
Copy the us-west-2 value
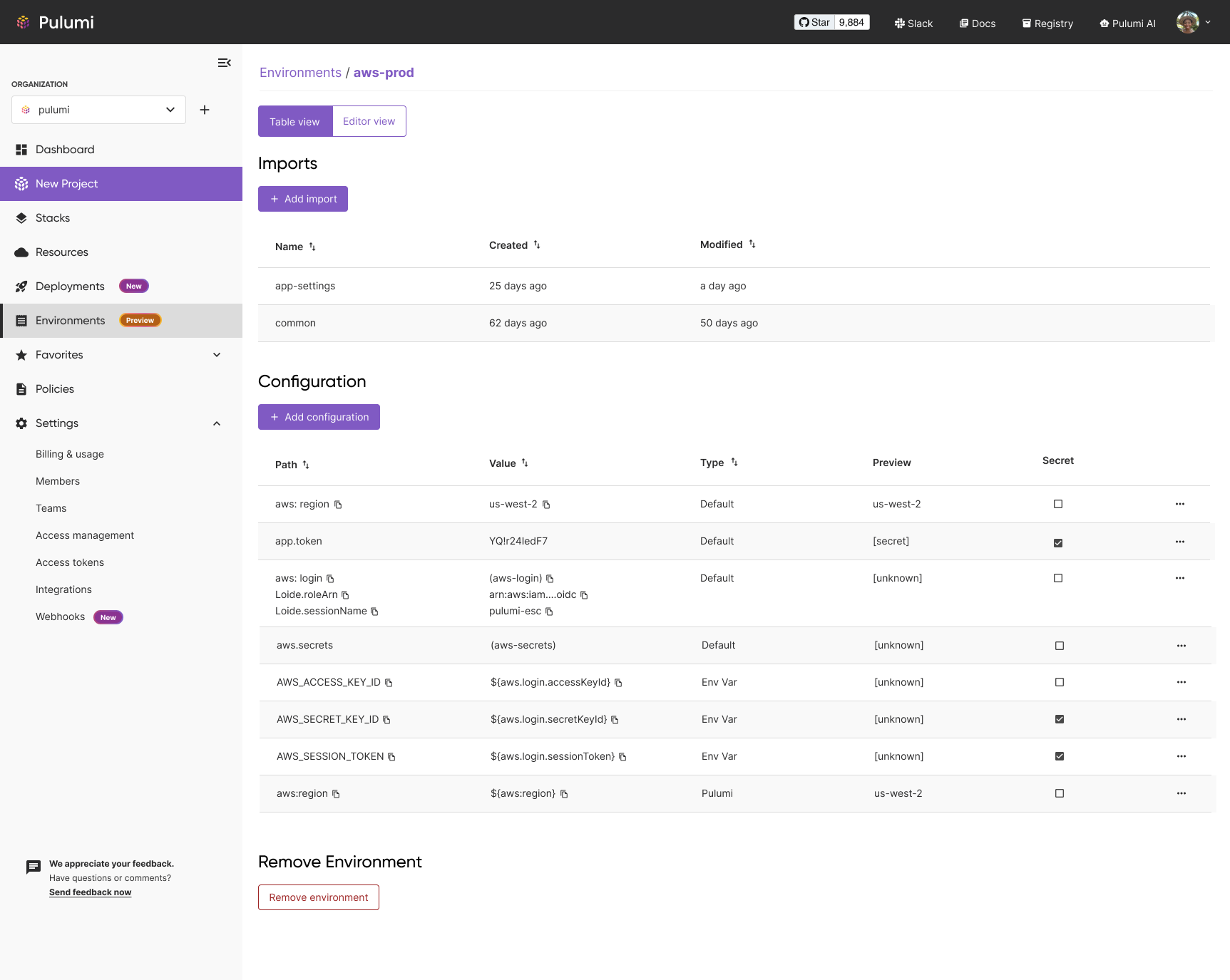coord(546,505)
